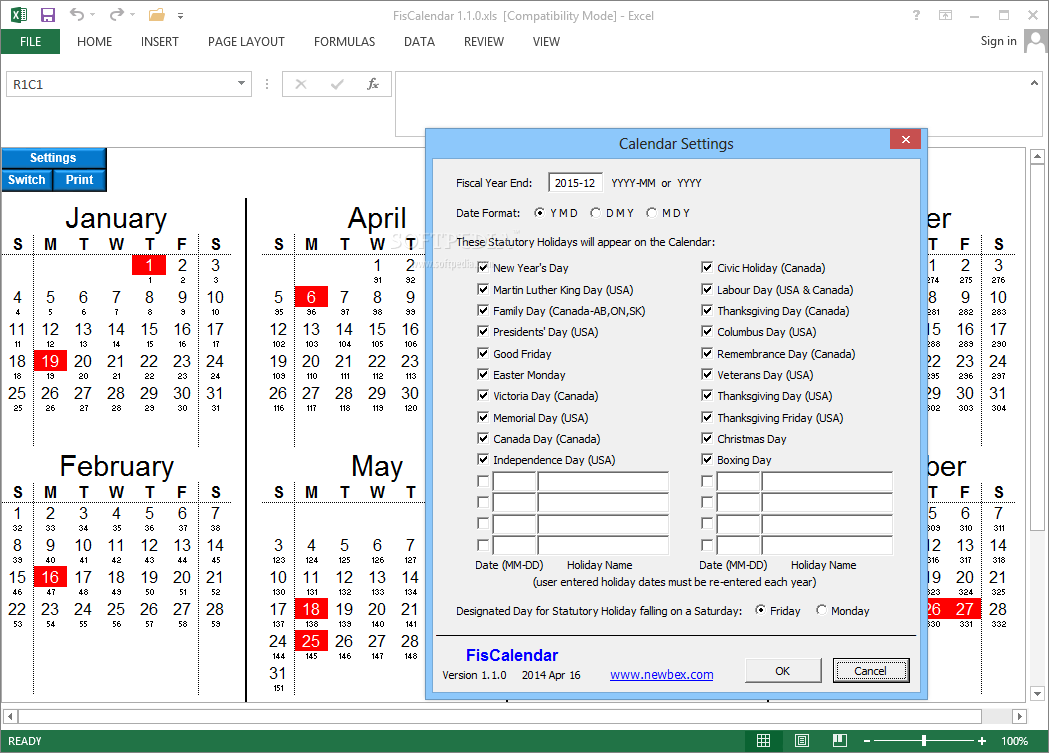The width and height of the screenshot is (1049, 753).
Task: Uncheck New Year's Day holiday
Action: [x=483, y=267]
